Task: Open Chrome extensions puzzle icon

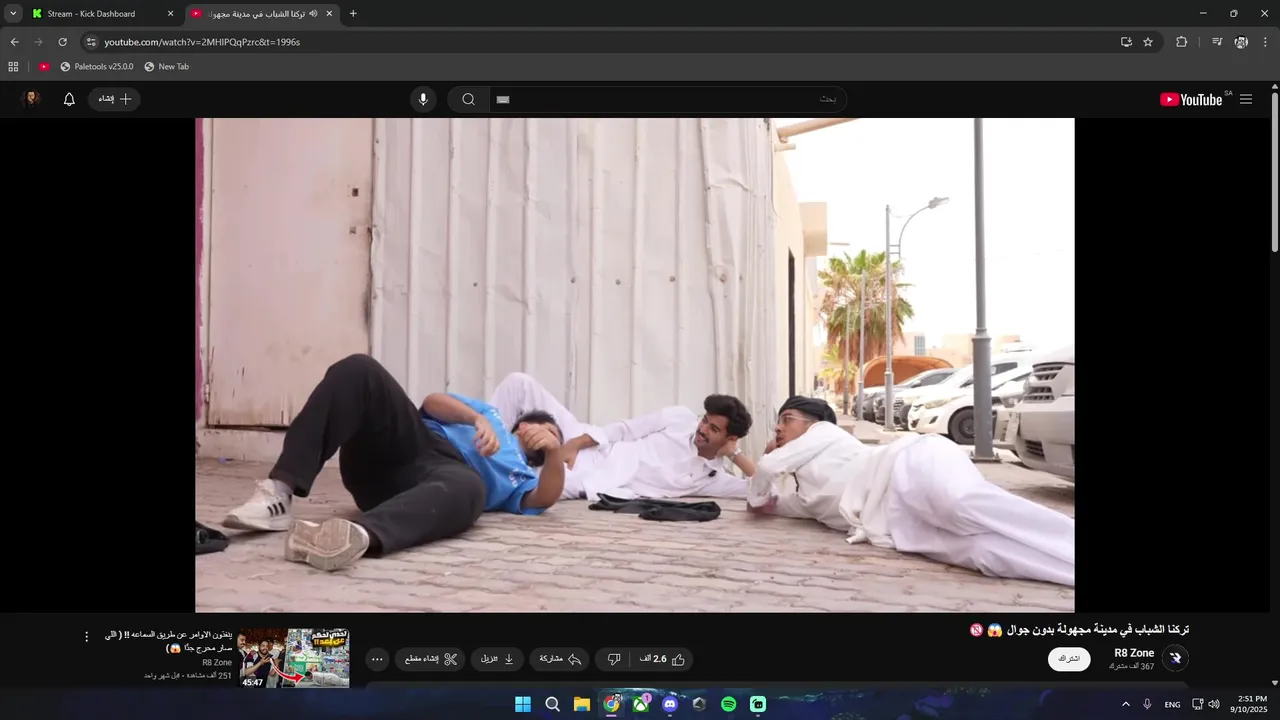Action: tap(1181, 42)
